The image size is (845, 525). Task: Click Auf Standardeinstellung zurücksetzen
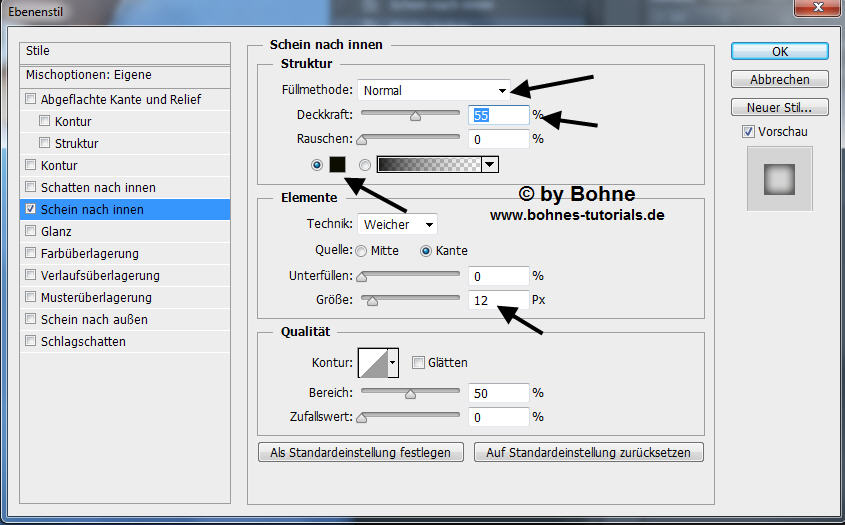(588, 452)
